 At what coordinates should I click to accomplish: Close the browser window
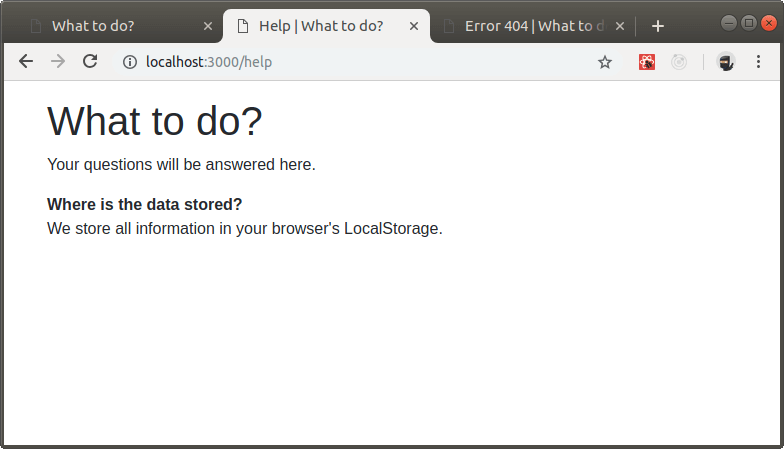pyautogui.click(x=769, y=23)
